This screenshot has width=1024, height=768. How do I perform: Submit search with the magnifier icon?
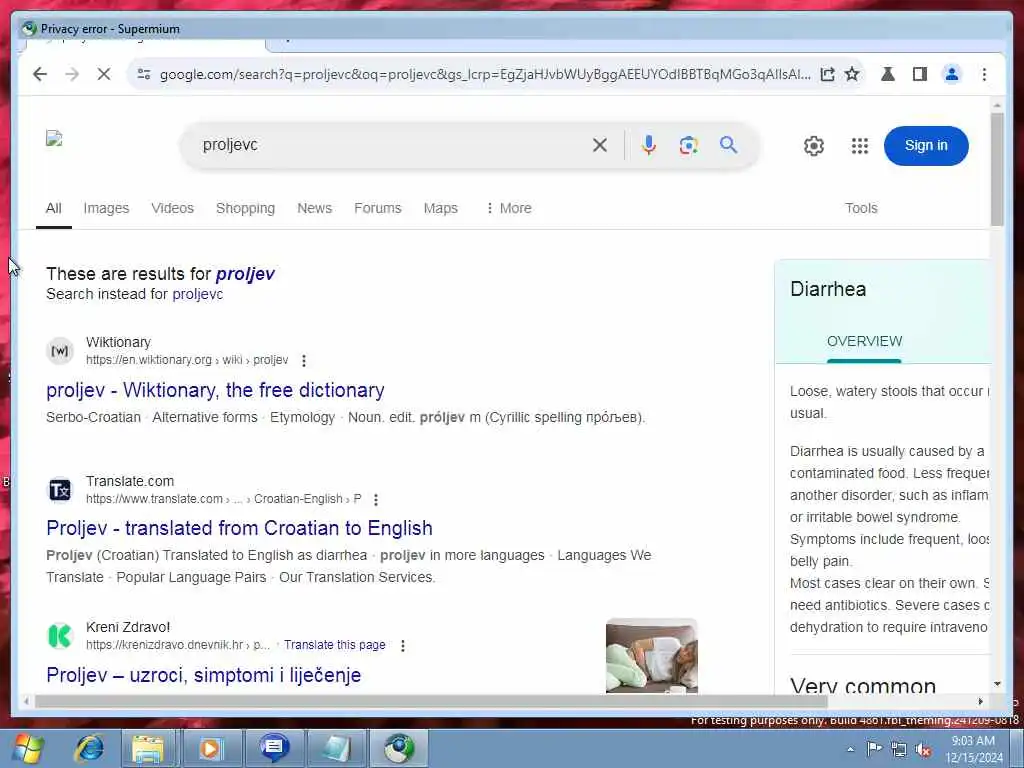pos(729,145)
